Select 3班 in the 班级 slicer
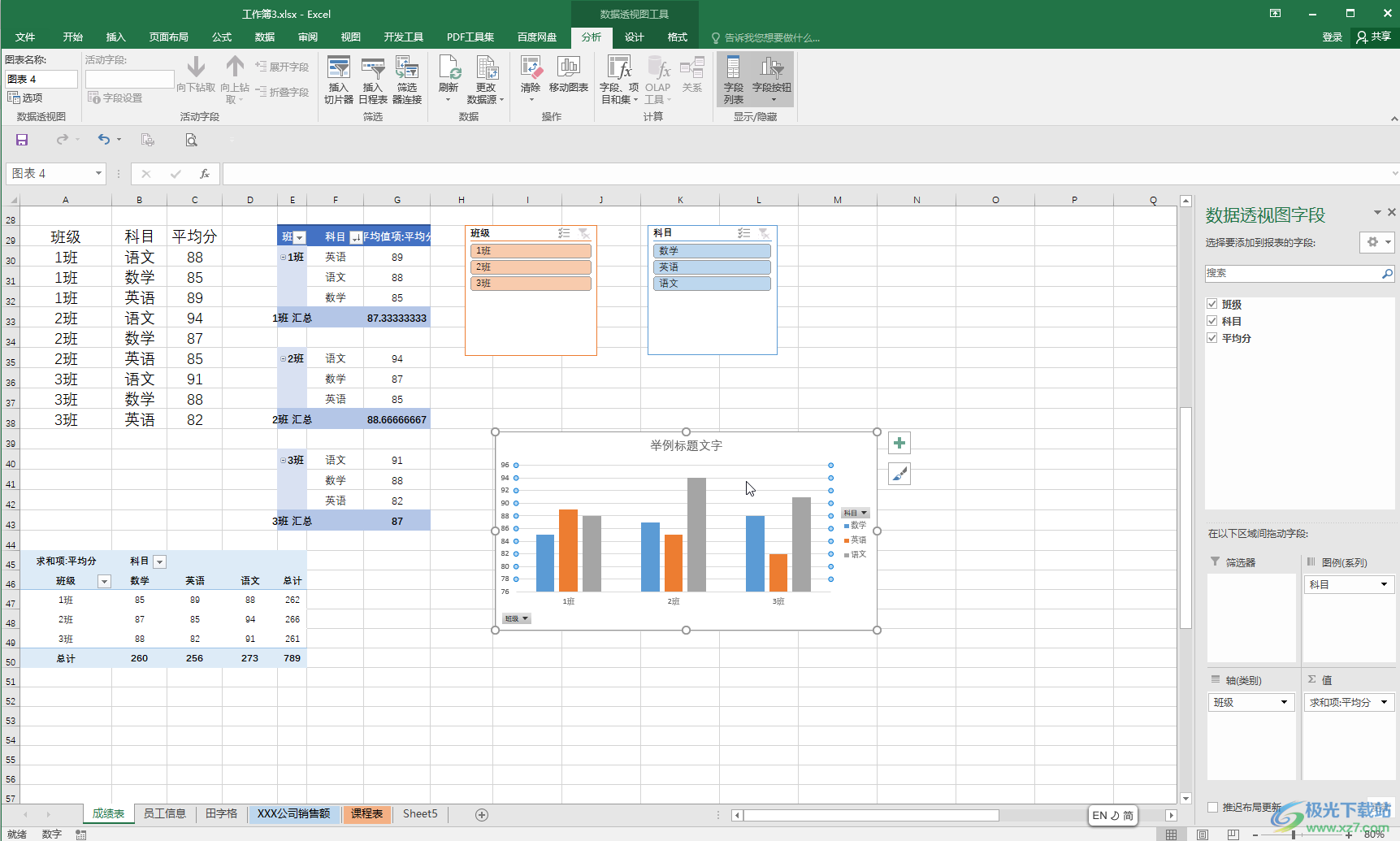The image size is (1400, 841). point(531,284)
